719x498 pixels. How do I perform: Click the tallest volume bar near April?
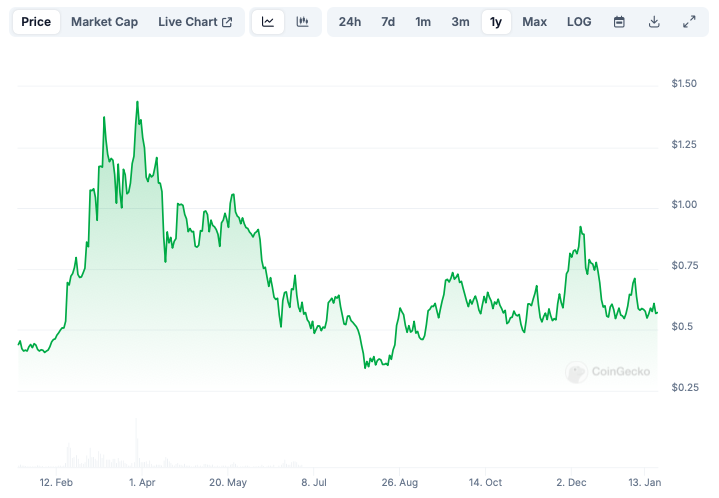(x=136, y=443)
